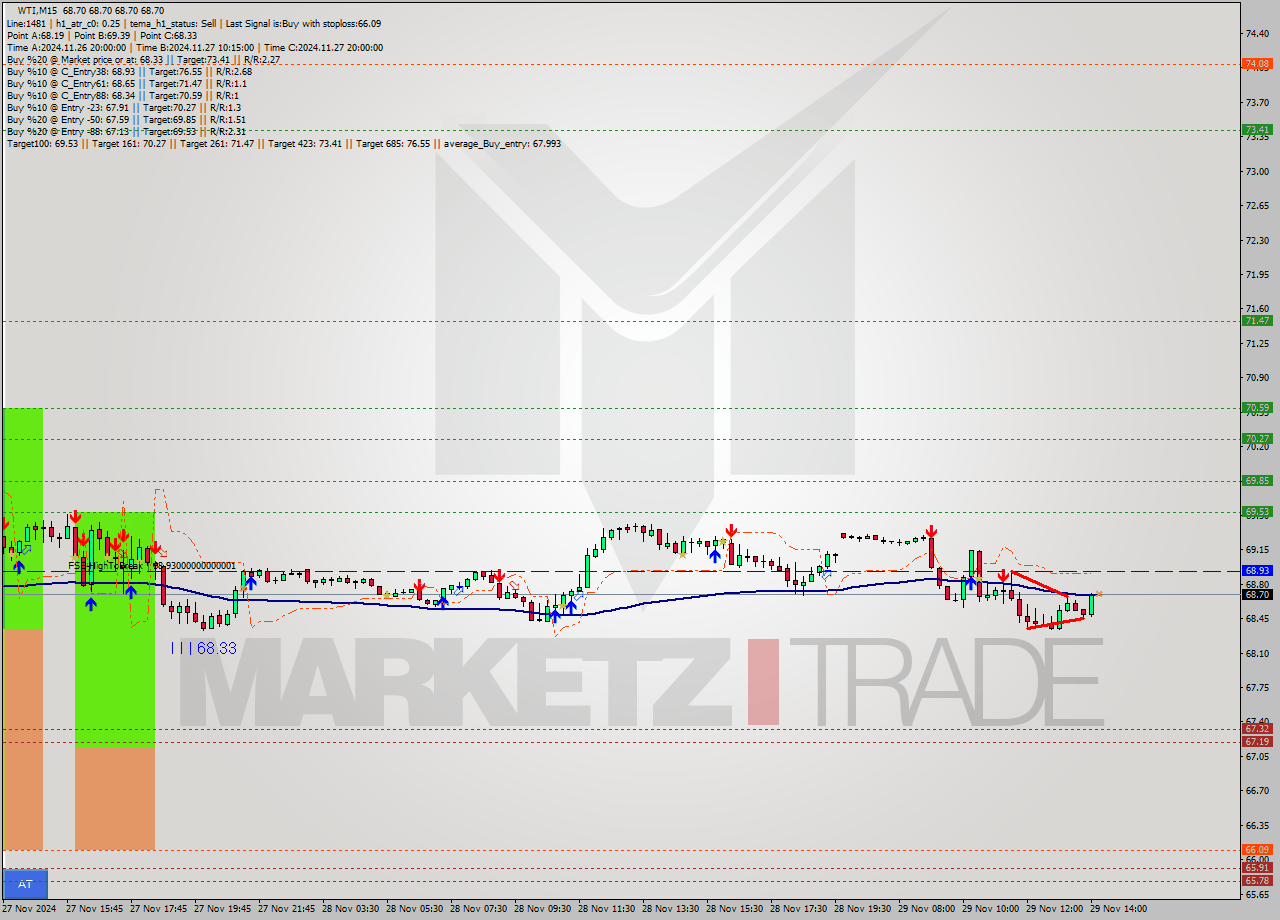The width and height of the screenshot is (1280, 920).
Task: Select the 65.91 red price label
Action: click(x=1257, y=867)
